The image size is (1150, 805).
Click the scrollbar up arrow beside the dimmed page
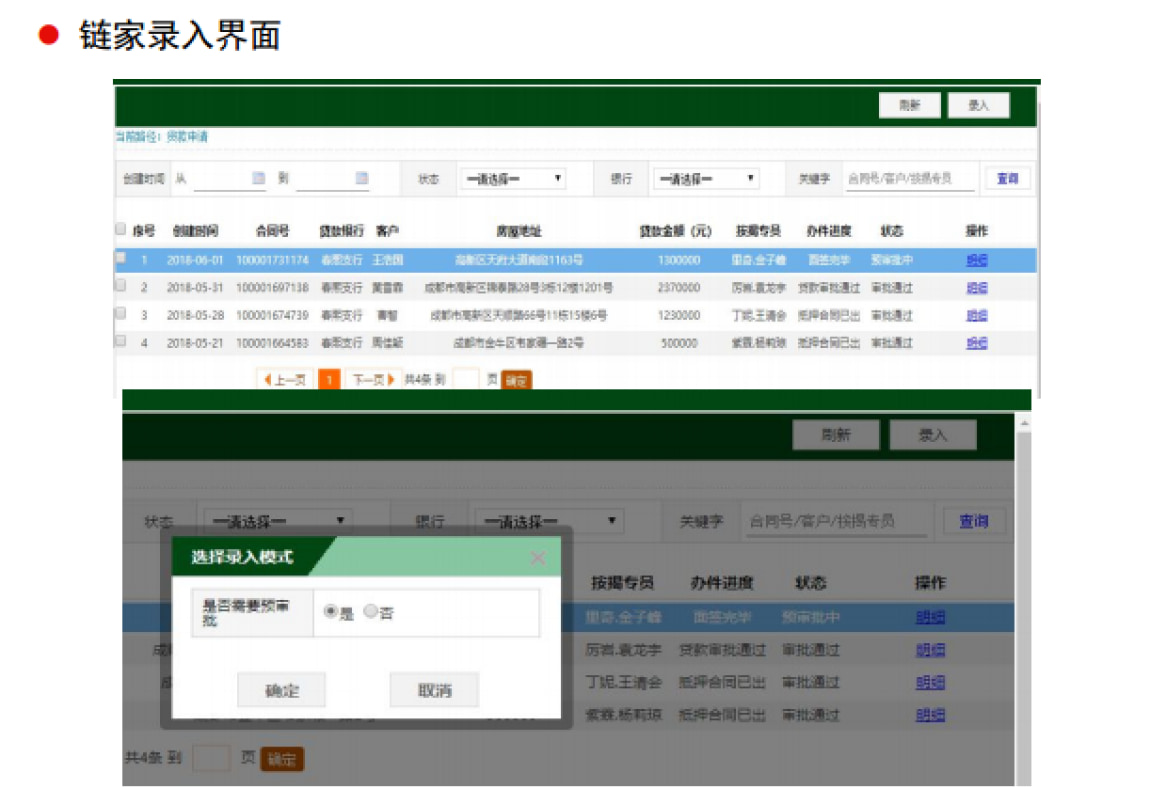1024,424
